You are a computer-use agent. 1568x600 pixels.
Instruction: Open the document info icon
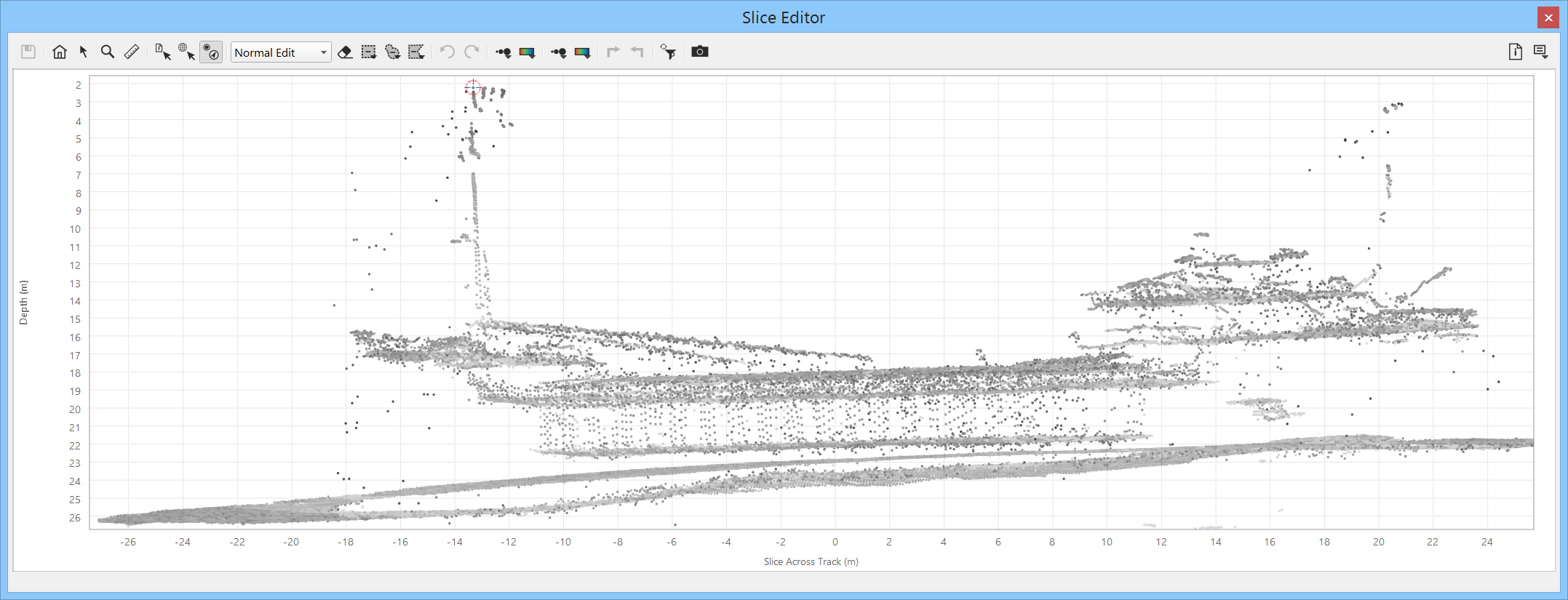click(1515, 52)
